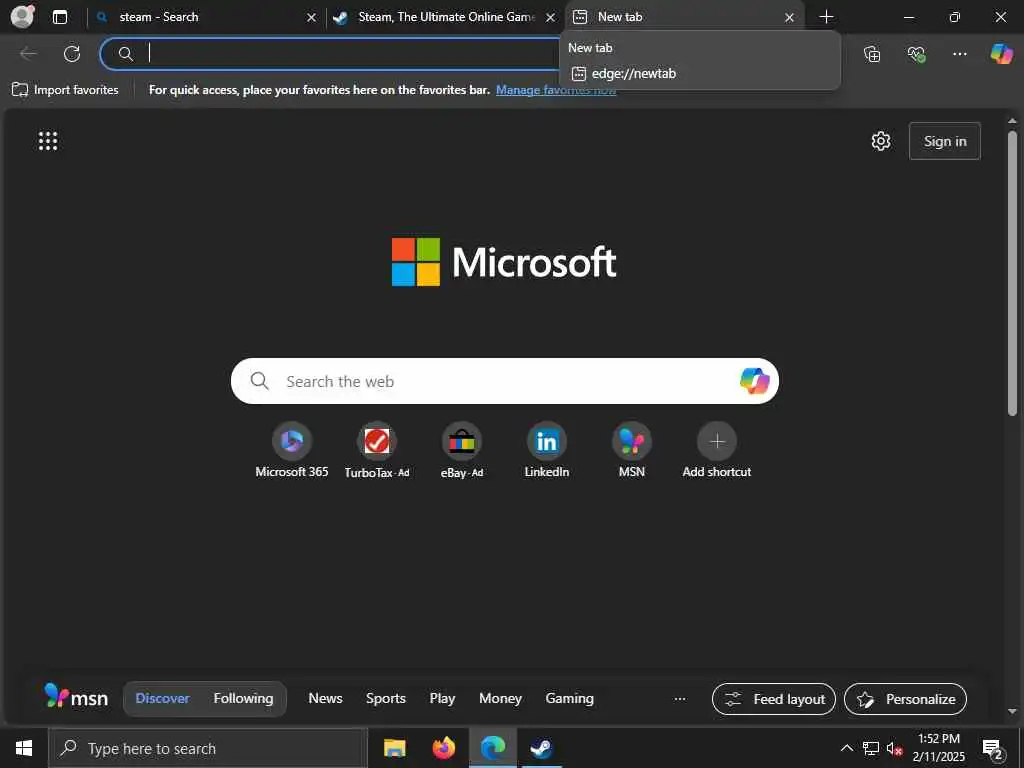The image size is (1024, 768).
Task: Open the Sports feed category
Action: tap(386, 698)
